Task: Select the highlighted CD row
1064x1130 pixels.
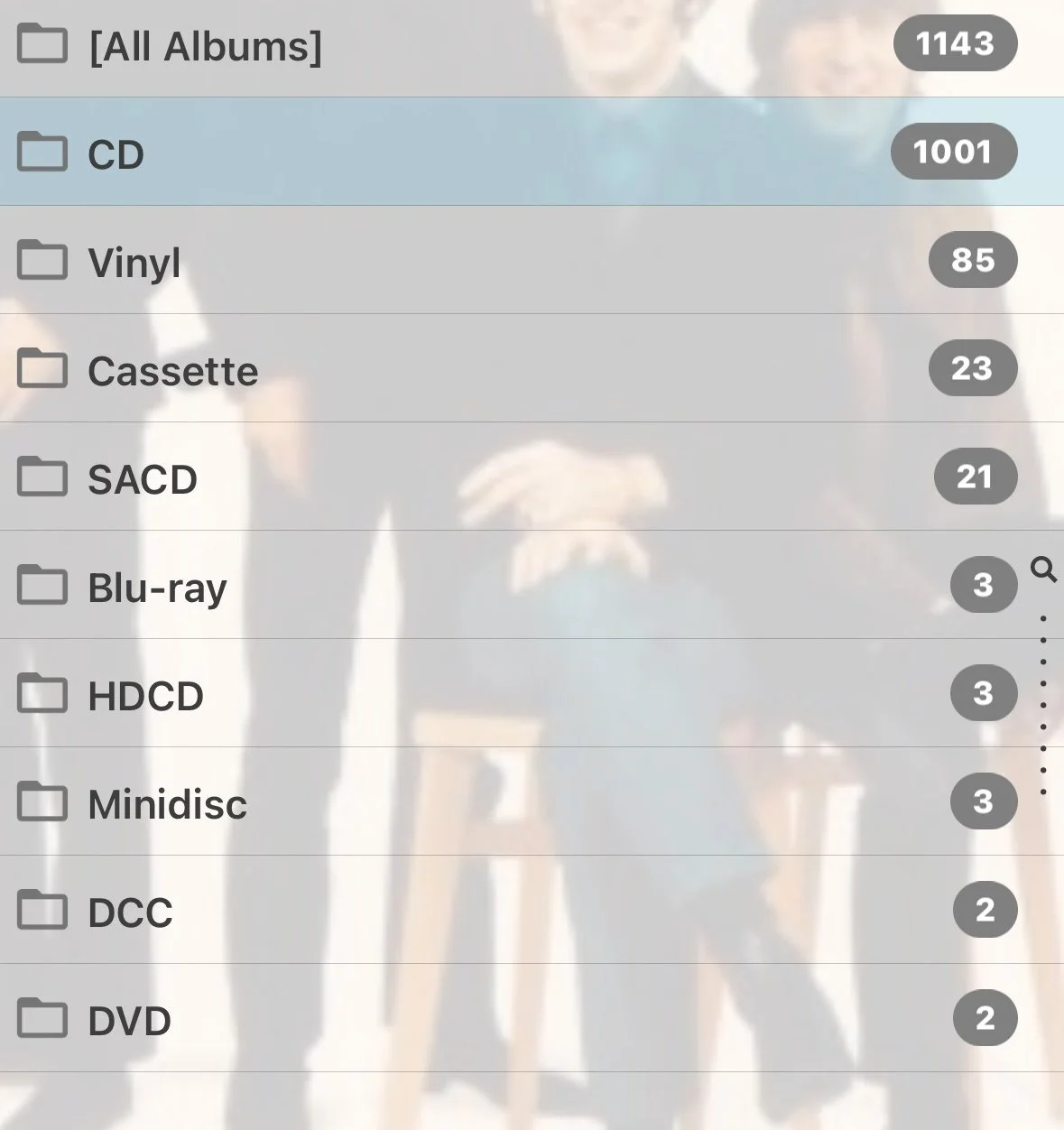Action: tap(532, 152)
